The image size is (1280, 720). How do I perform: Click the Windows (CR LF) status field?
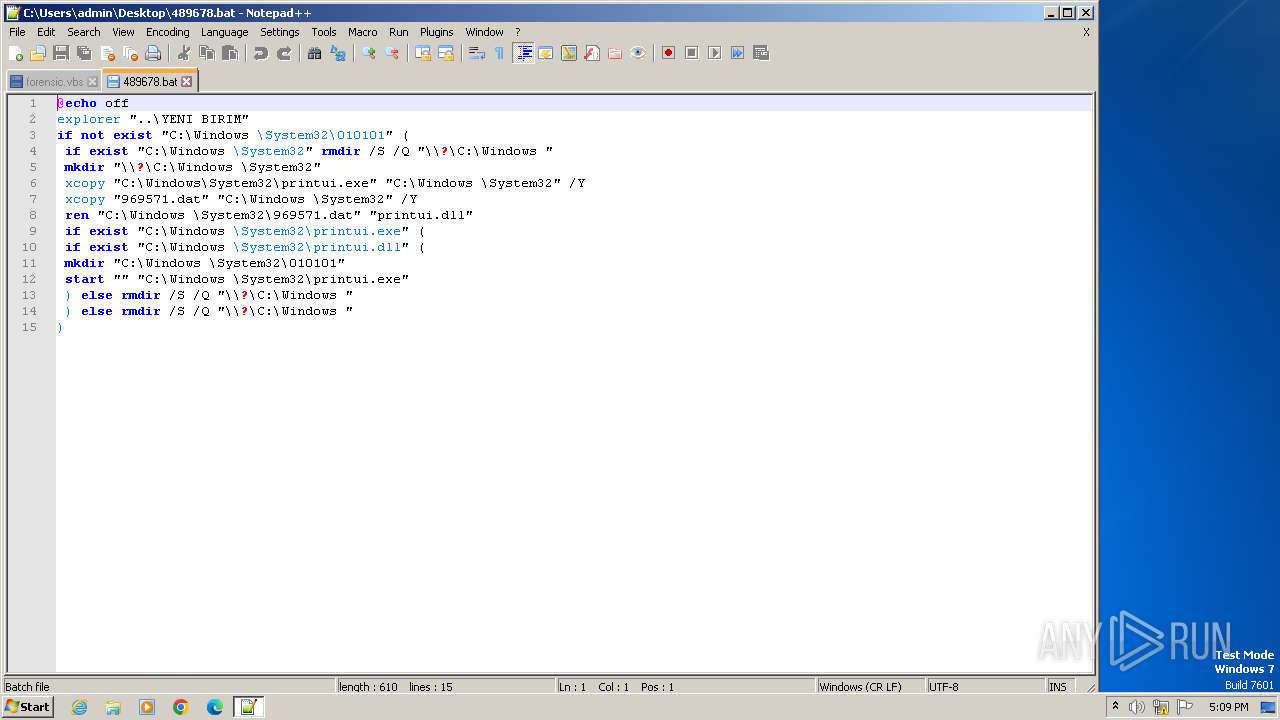tap(870, 687)
